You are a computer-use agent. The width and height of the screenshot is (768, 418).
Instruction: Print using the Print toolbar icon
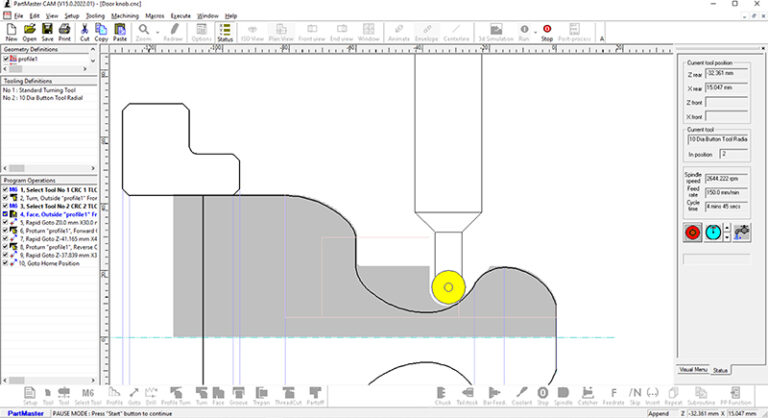tap(65, 32)
